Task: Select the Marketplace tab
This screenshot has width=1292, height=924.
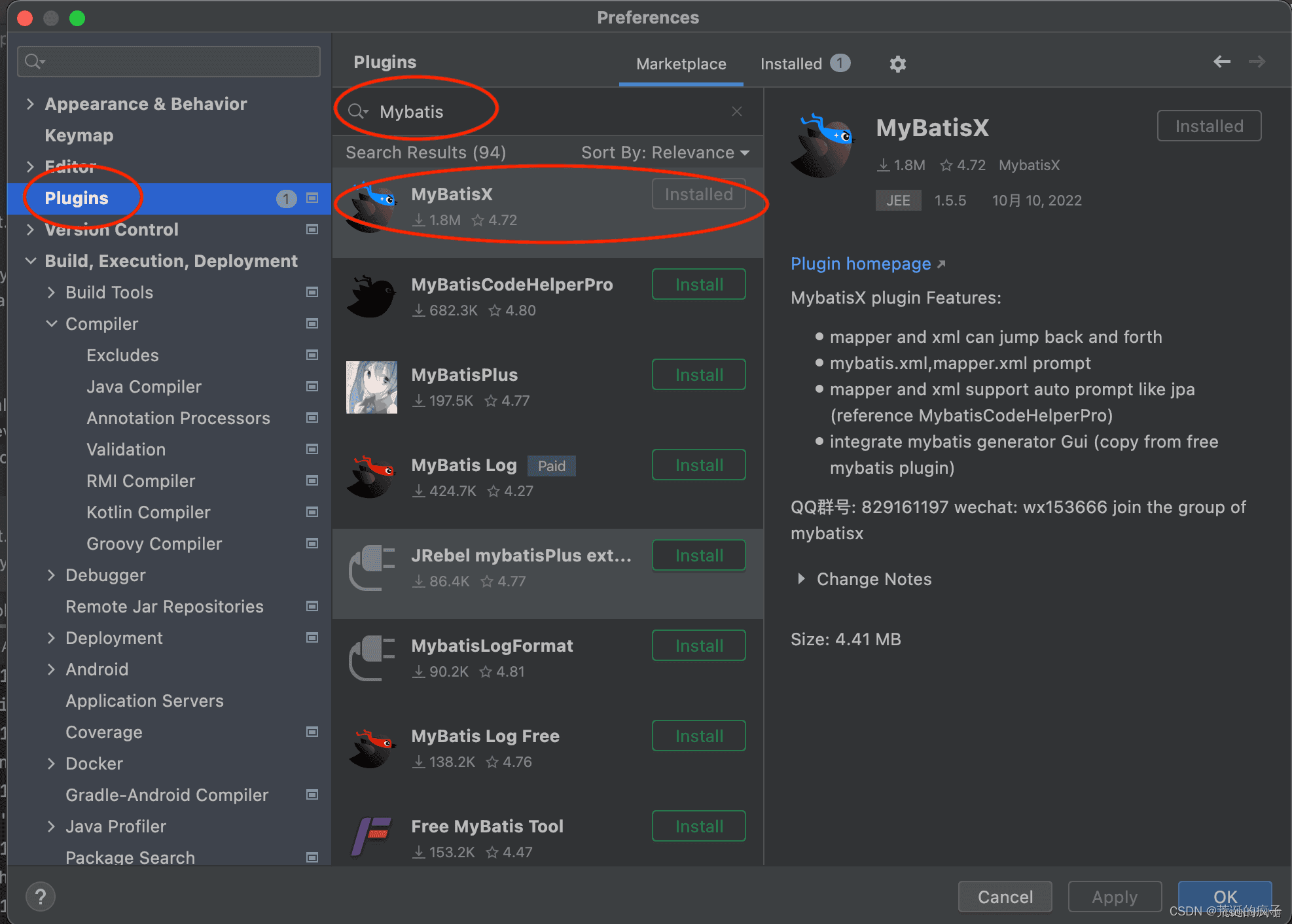Action: pos(681,64)
